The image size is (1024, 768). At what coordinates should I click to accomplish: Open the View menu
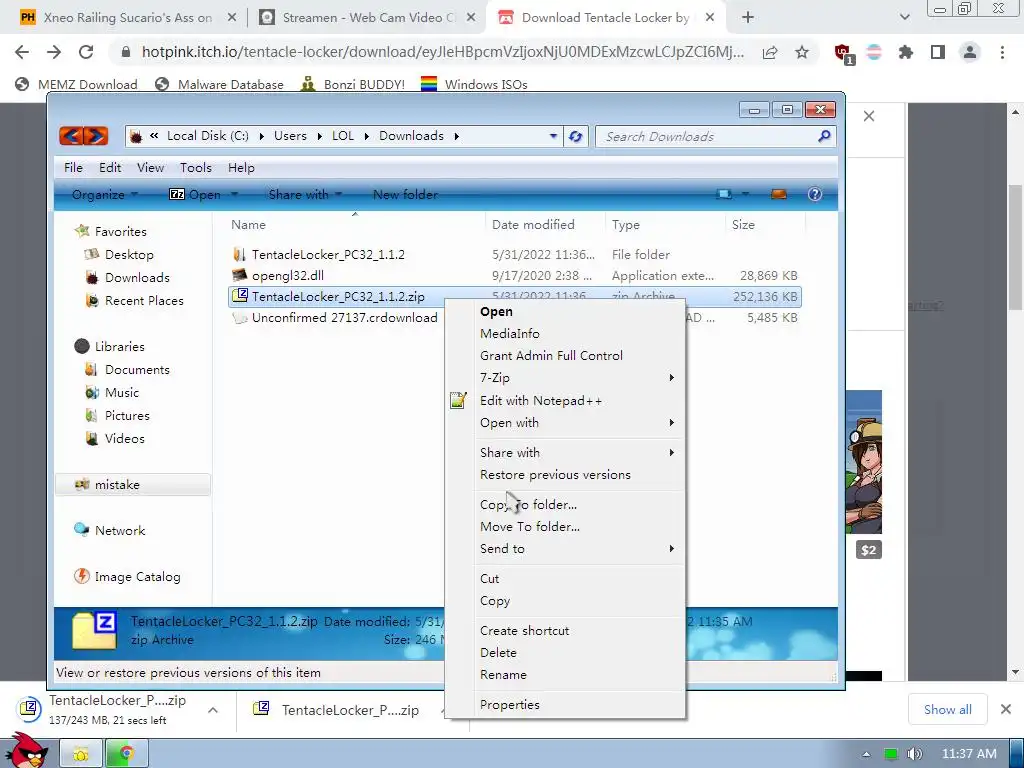point(150,168)
